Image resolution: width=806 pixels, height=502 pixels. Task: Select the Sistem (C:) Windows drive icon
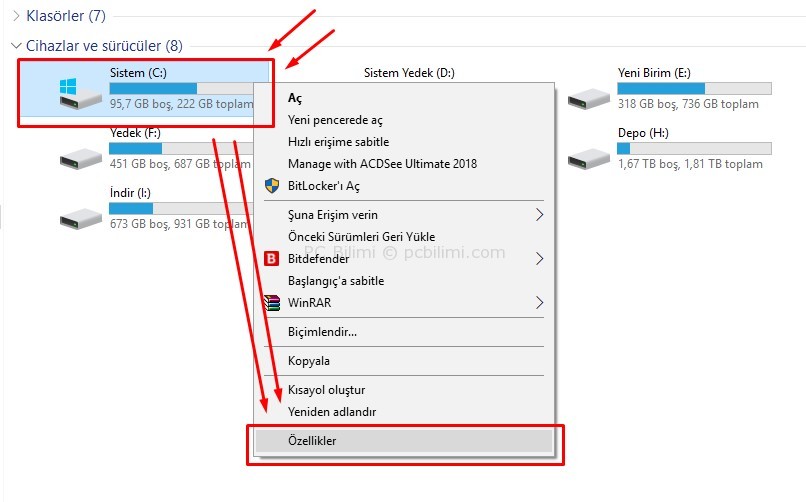point(80,93)
